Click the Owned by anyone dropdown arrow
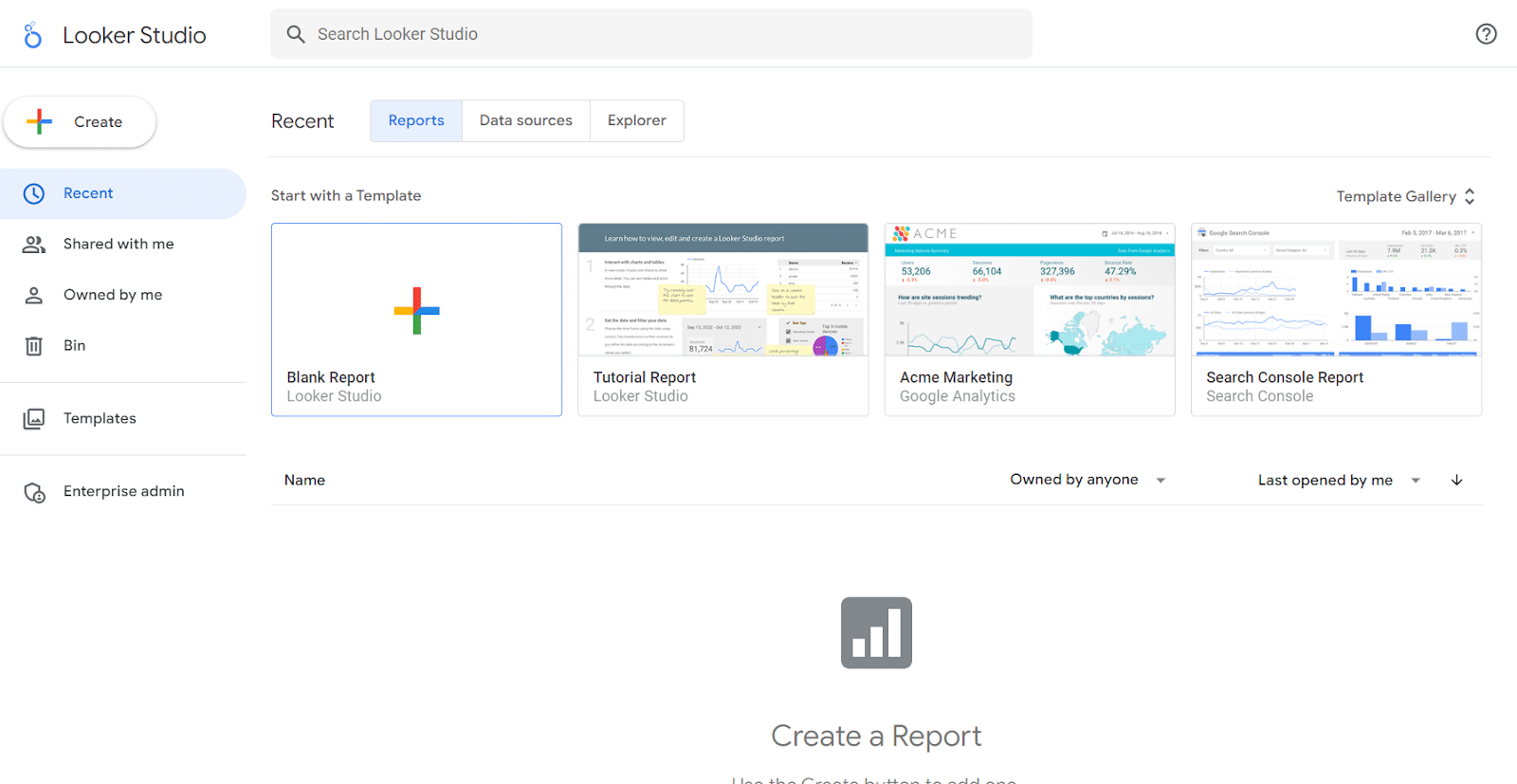 (x=1161, y=481)
